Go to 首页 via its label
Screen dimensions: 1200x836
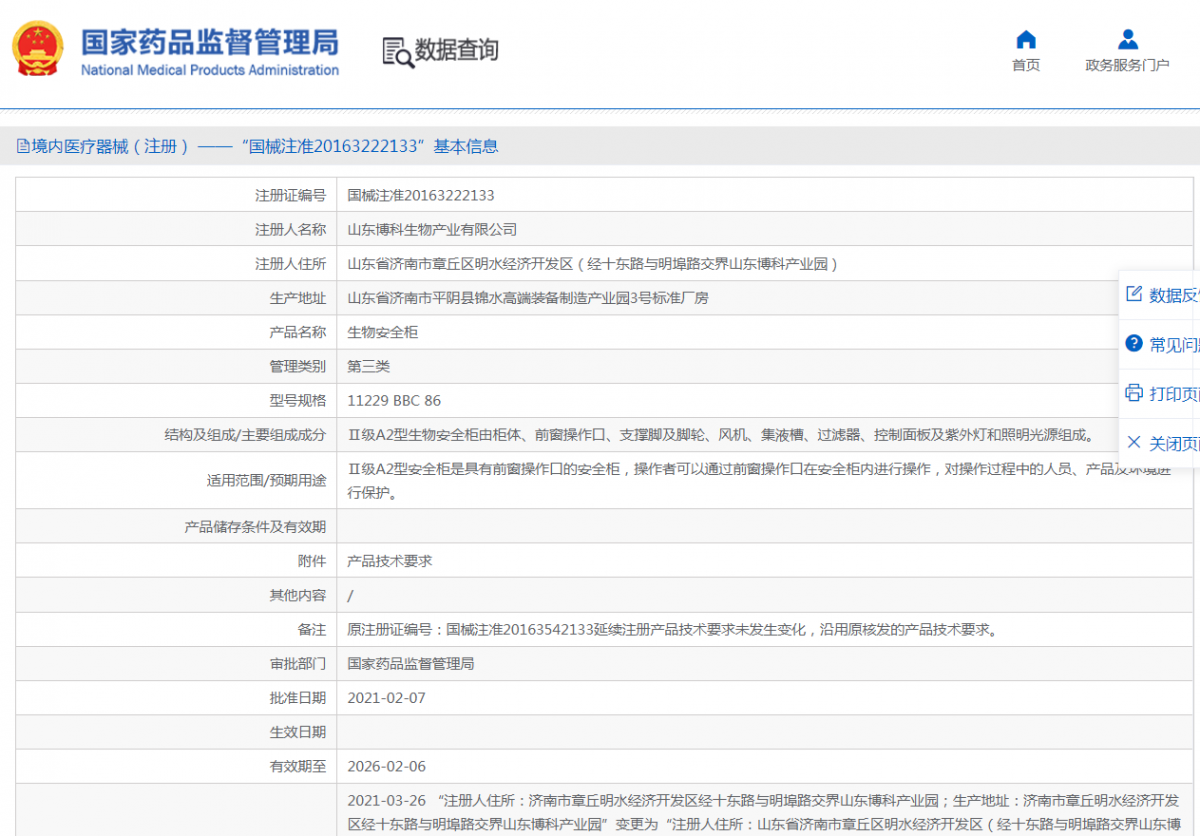(x=1026, y=65)
